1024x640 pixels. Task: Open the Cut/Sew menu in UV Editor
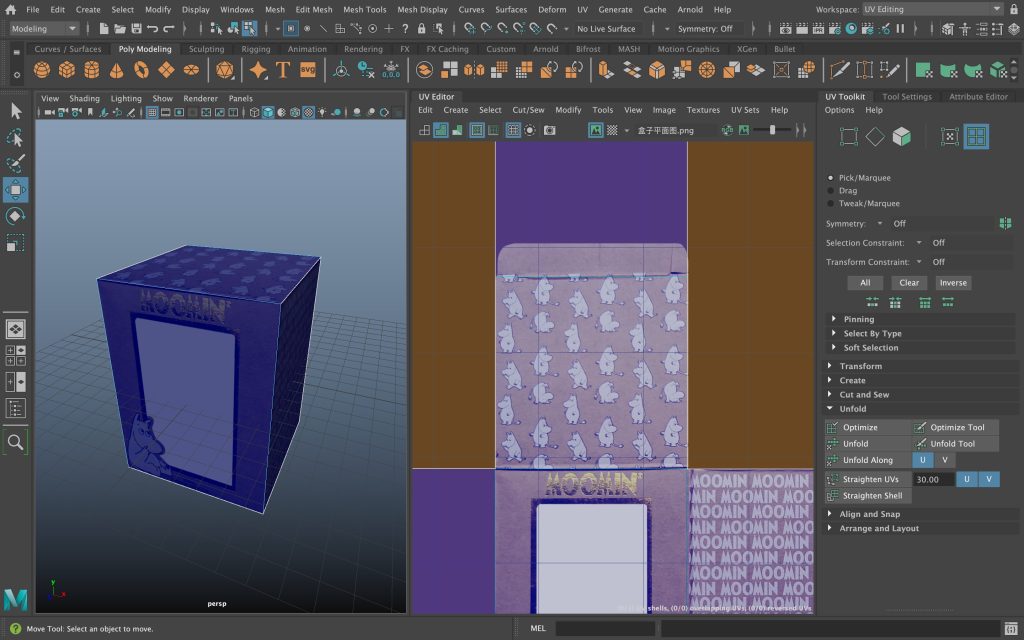click(528, 110)
